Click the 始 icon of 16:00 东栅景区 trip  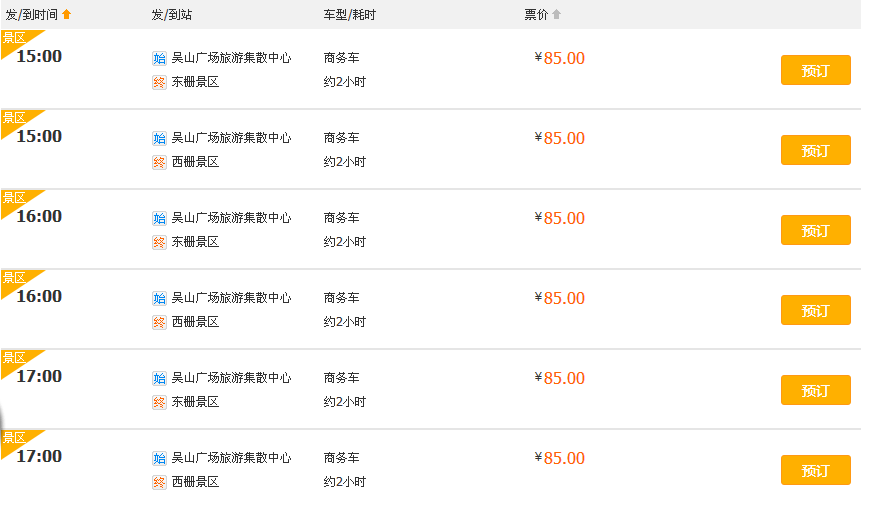(x=159, y=218)
